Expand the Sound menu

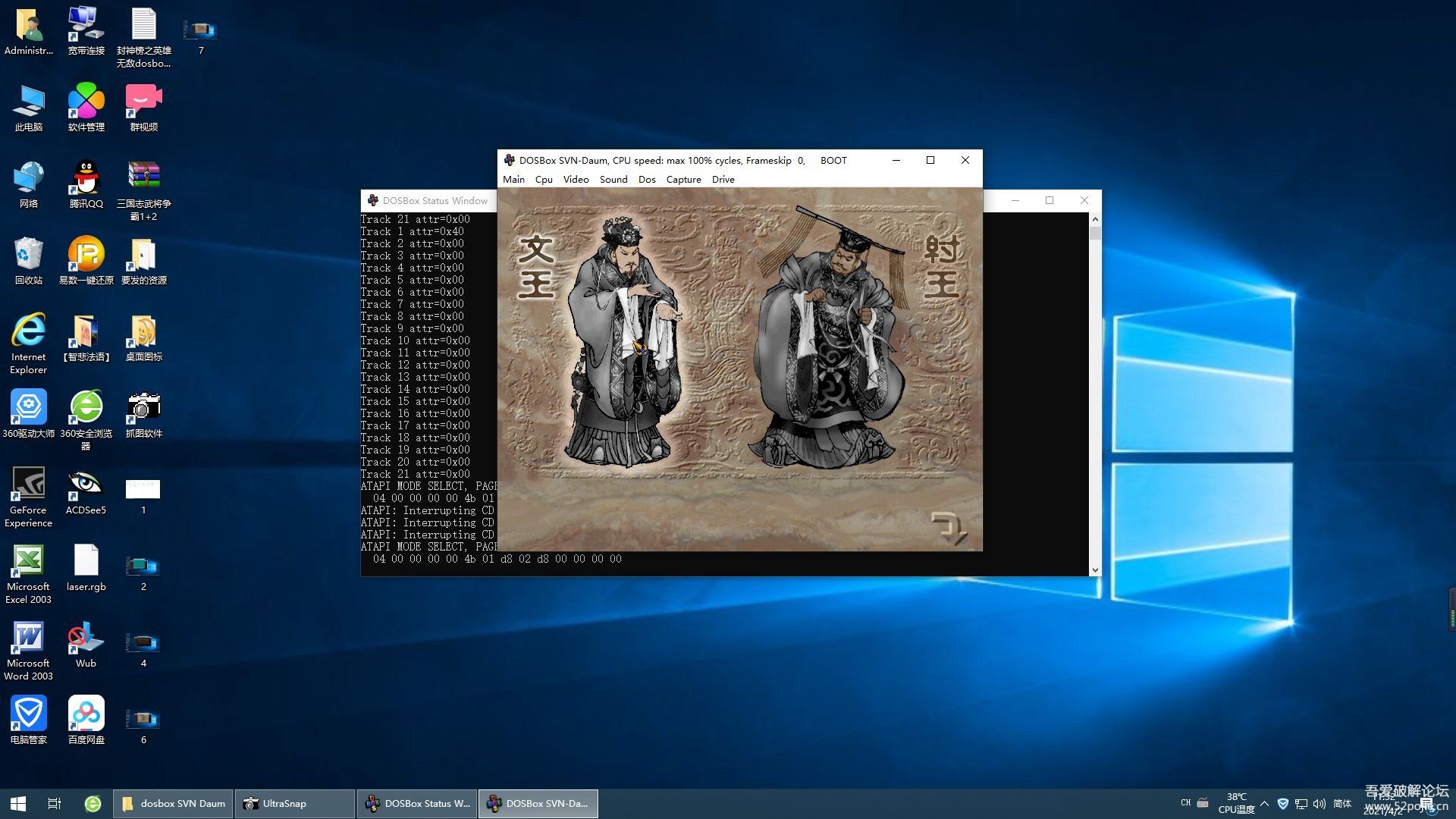tap(613, 180)
